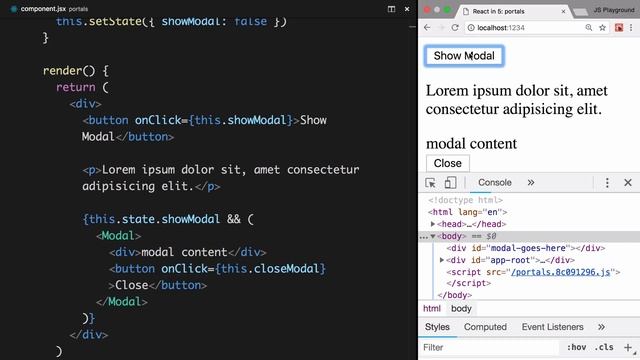The height and width of the screenshot is (360, 640).
Task: Click the doctype html line
Action: coord(465,200)
